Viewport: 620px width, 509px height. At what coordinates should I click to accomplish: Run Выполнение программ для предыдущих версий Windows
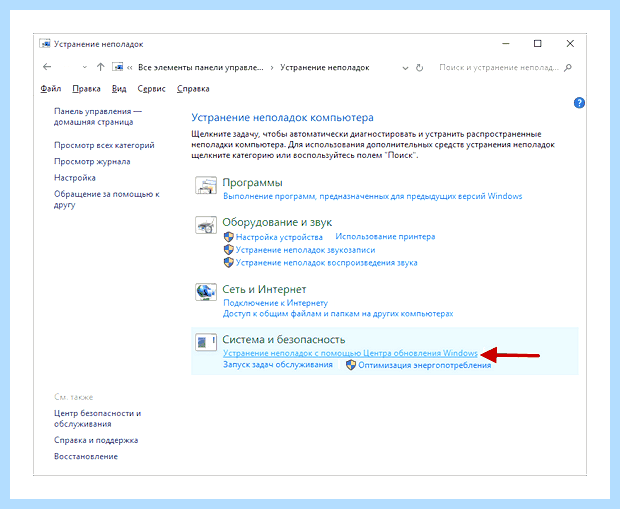[372, 196]
